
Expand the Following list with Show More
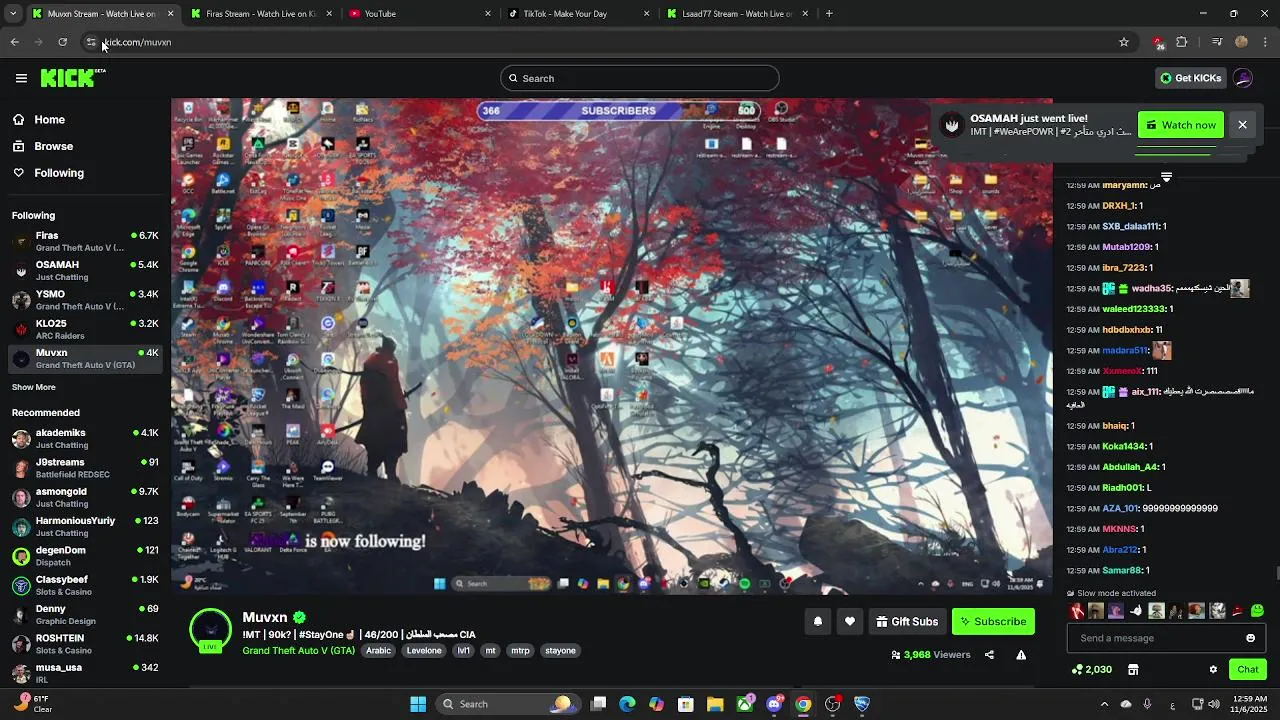pos(34,387)
